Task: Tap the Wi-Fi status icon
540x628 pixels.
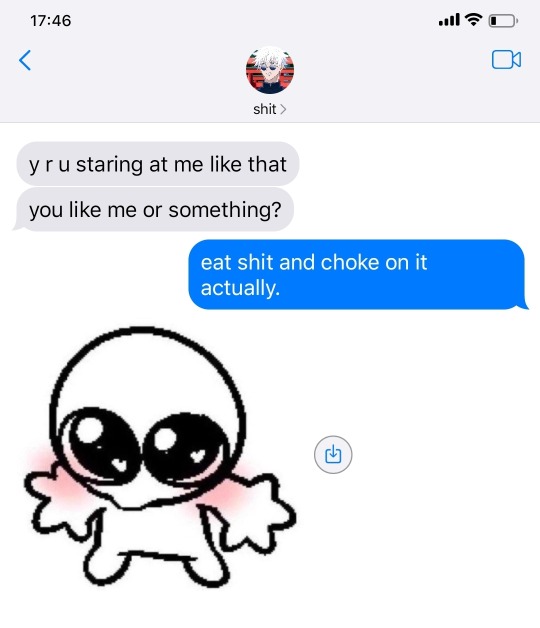Action: tap(474, 19)
